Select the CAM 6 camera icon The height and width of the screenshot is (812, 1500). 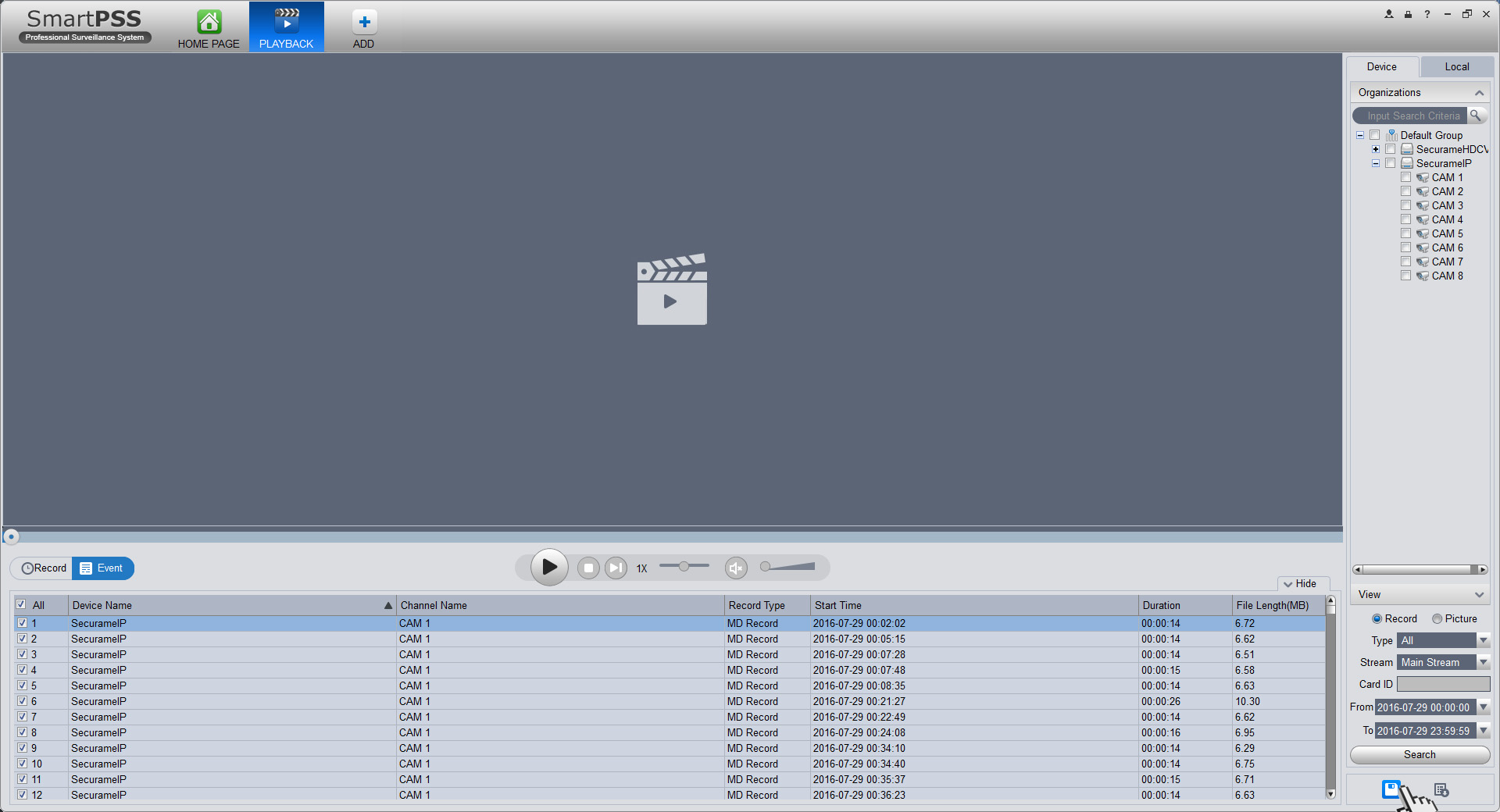coord(1423,248)
